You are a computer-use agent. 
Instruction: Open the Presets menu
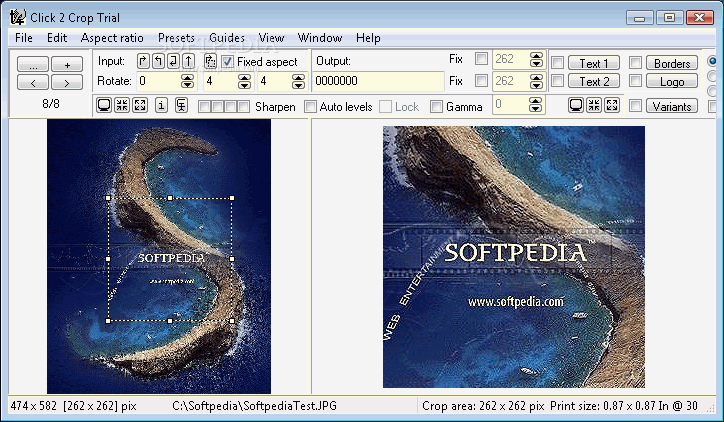(176, 38)
